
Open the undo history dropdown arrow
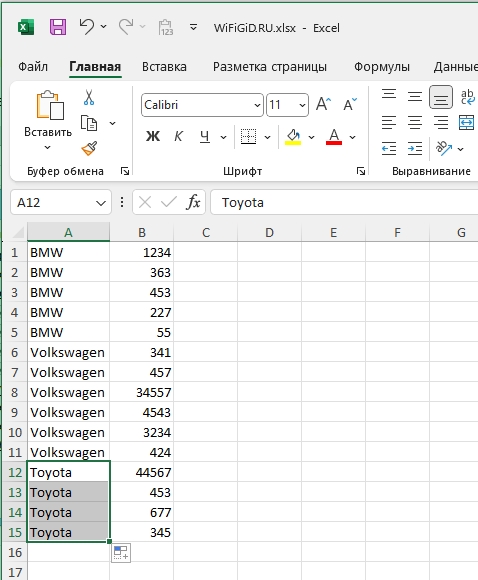click(x=104, y=27)
